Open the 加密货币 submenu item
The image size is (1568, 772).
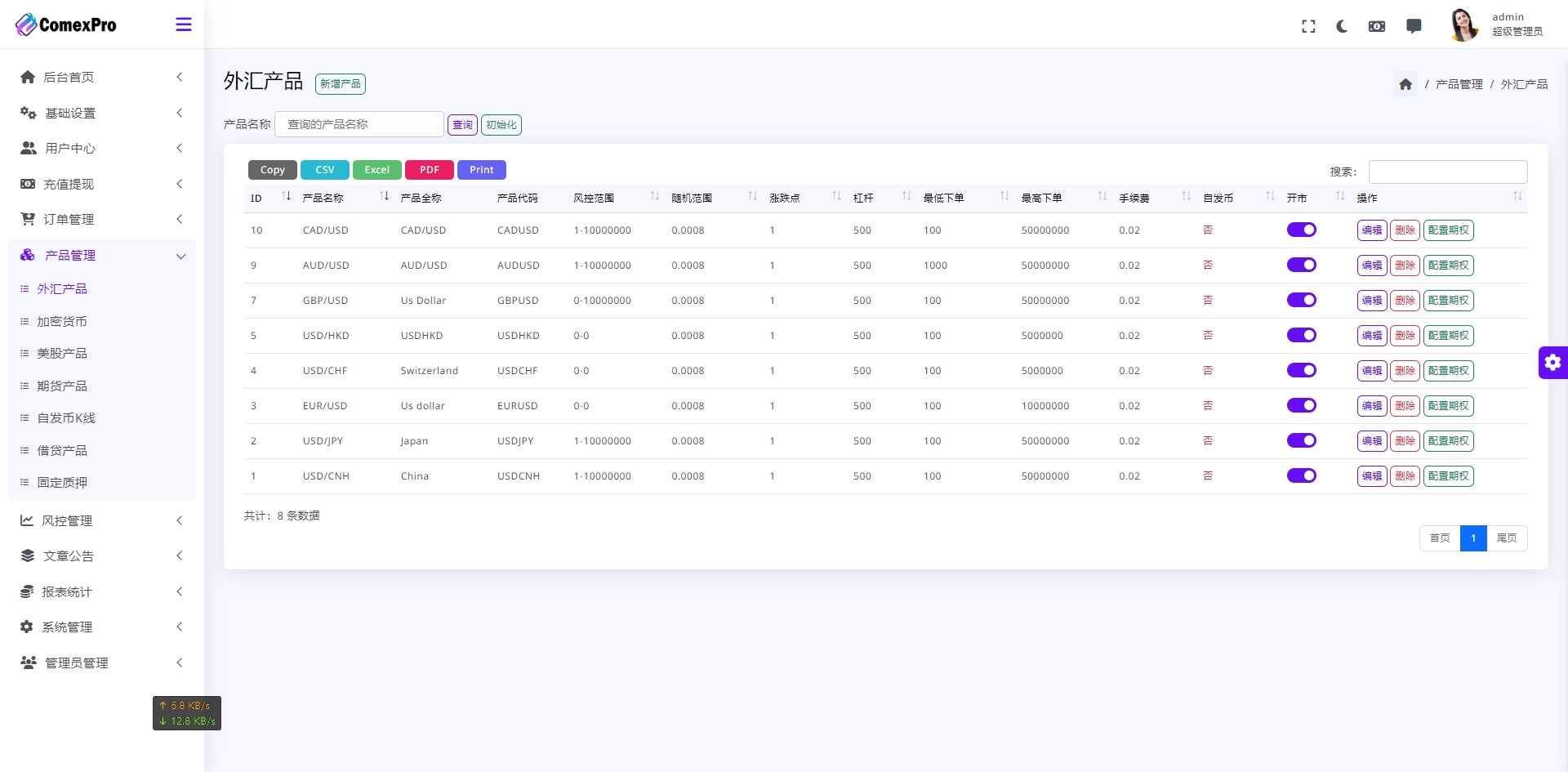click(62, 321)
